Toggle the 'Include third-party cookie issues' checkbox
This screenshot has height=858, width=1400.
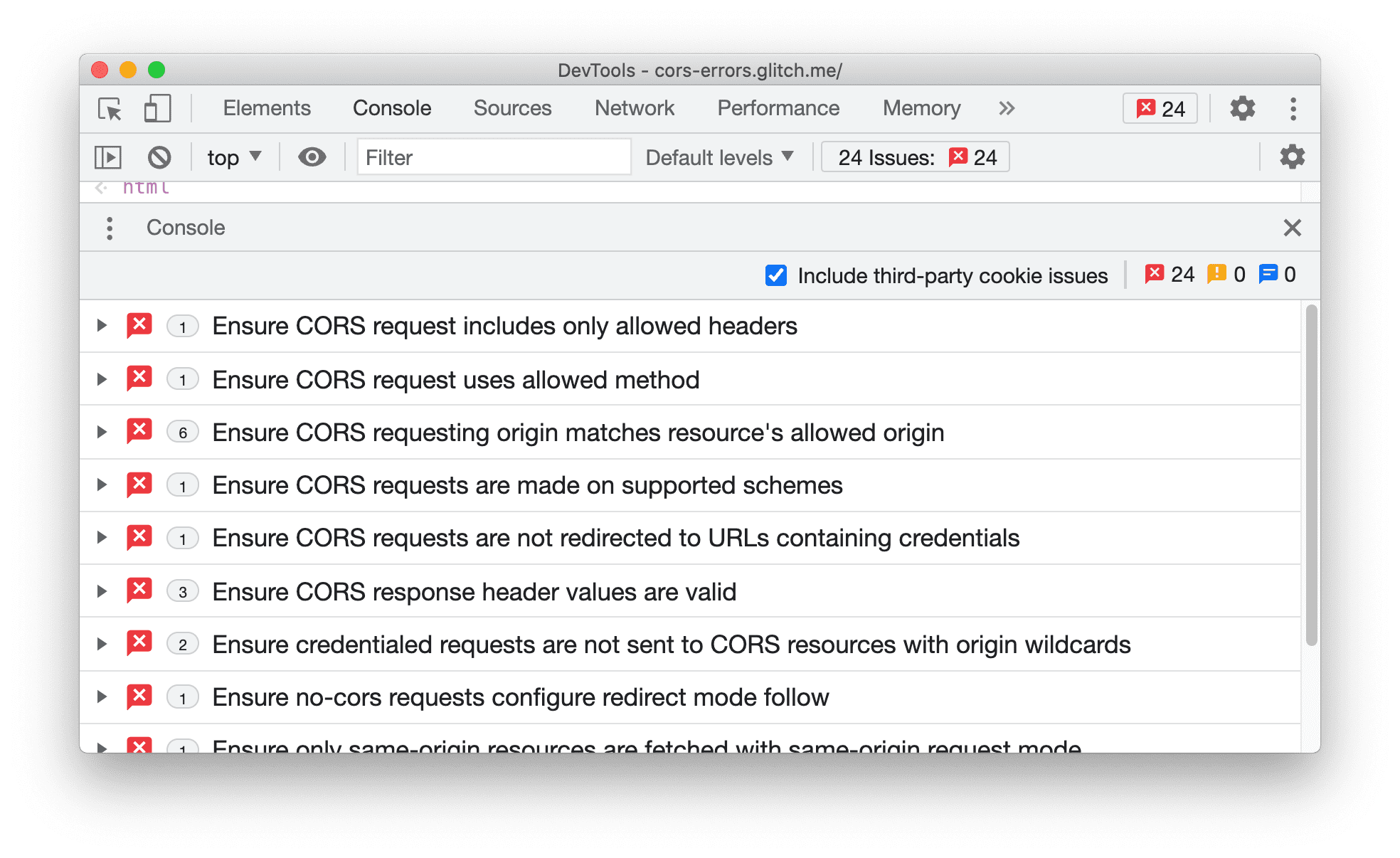[776, 274]
